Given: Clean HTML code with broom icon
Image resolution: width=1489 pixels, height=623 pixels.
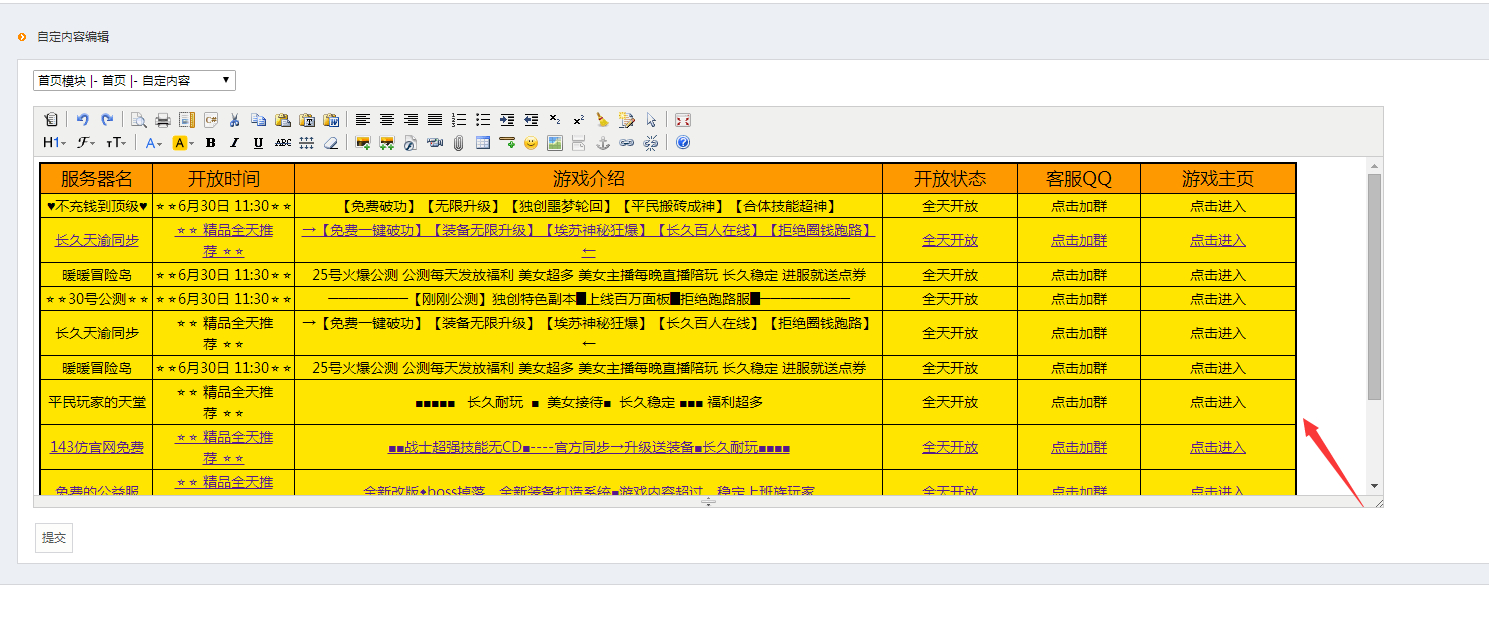Looking at the screenshot, I should pos(603,119).
